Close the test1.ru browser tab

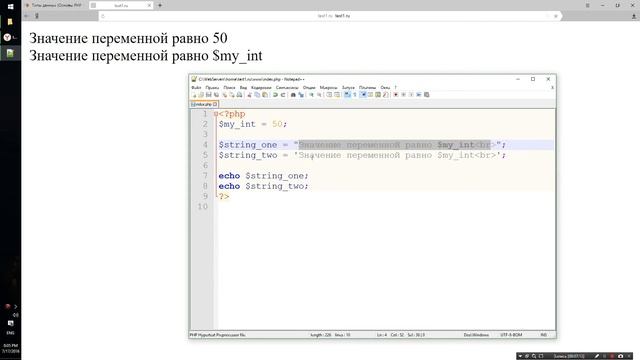tap(149, 5)
